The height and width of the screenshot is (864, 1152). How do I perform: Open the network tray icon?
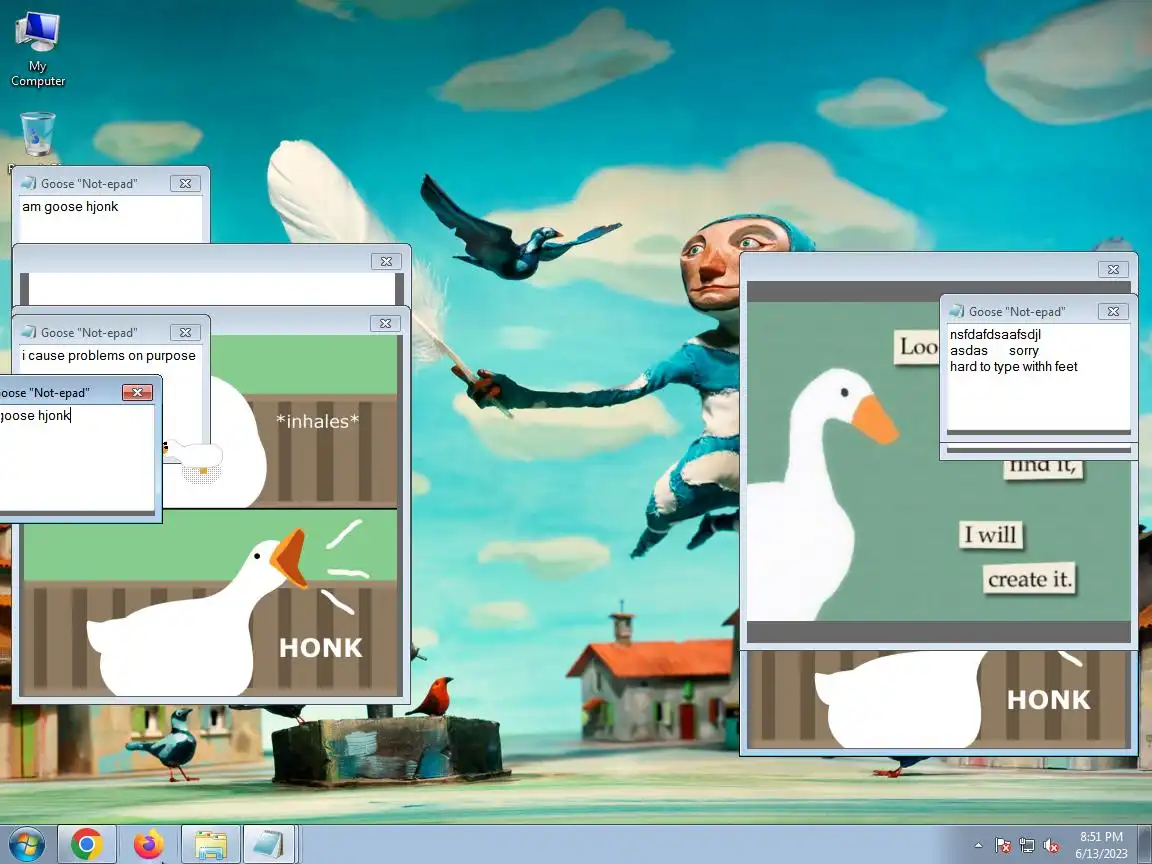tap(1027, 846)
